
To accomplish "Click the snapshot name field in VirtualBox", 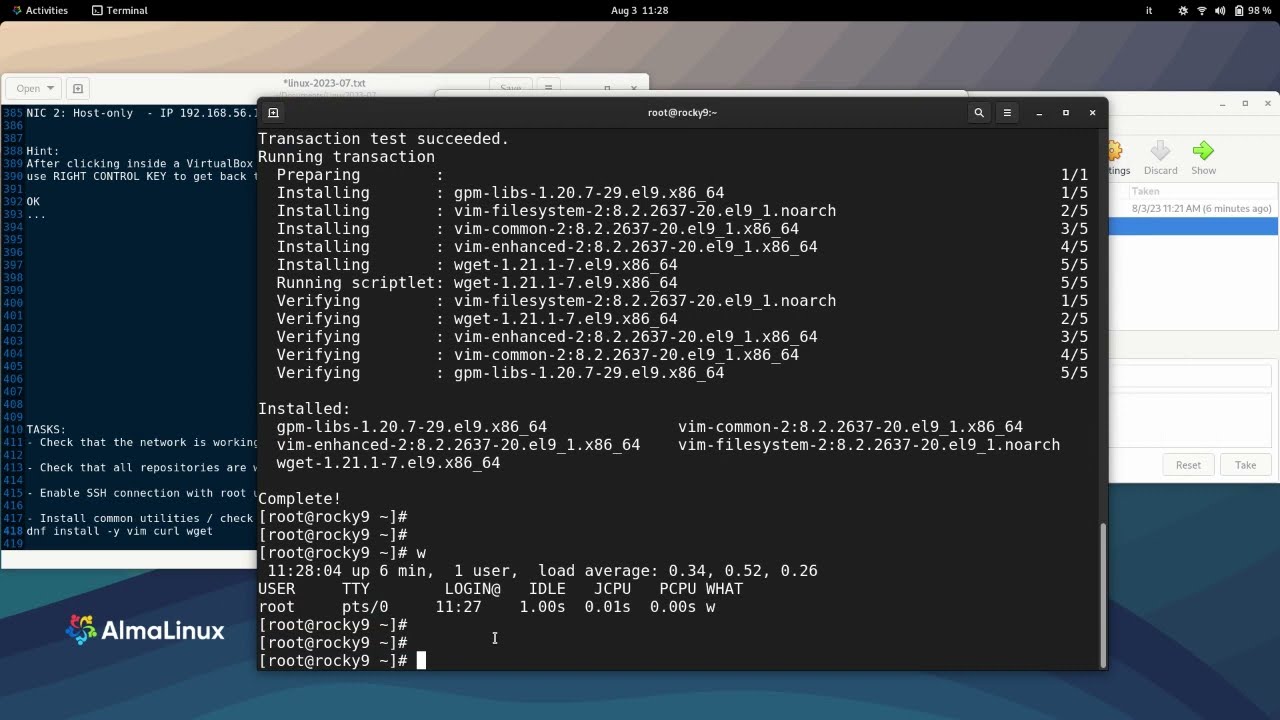I will (x=1190, y=376).
